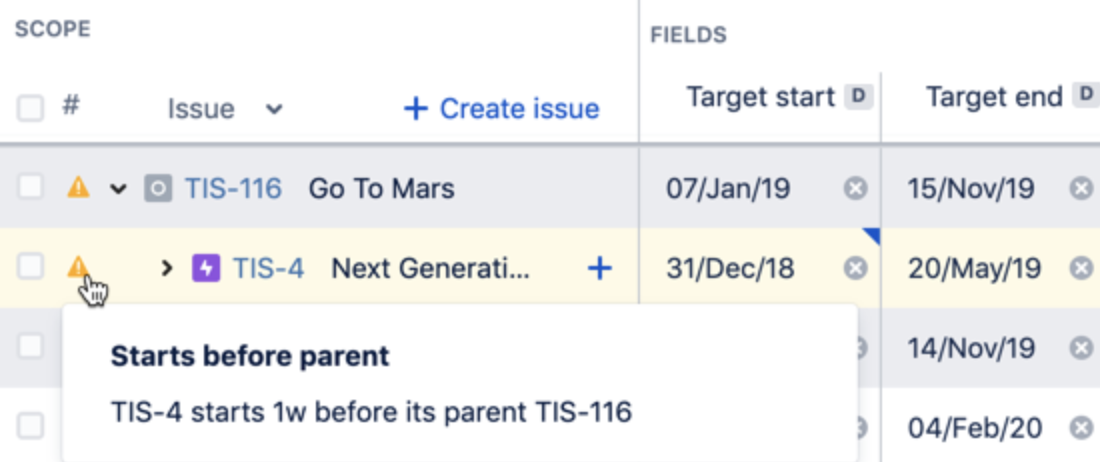The height and width of the screenshot is (462, 1100).
Task: Clear the 31/Dec/18 target start date
Action: (x=855, y=268)
